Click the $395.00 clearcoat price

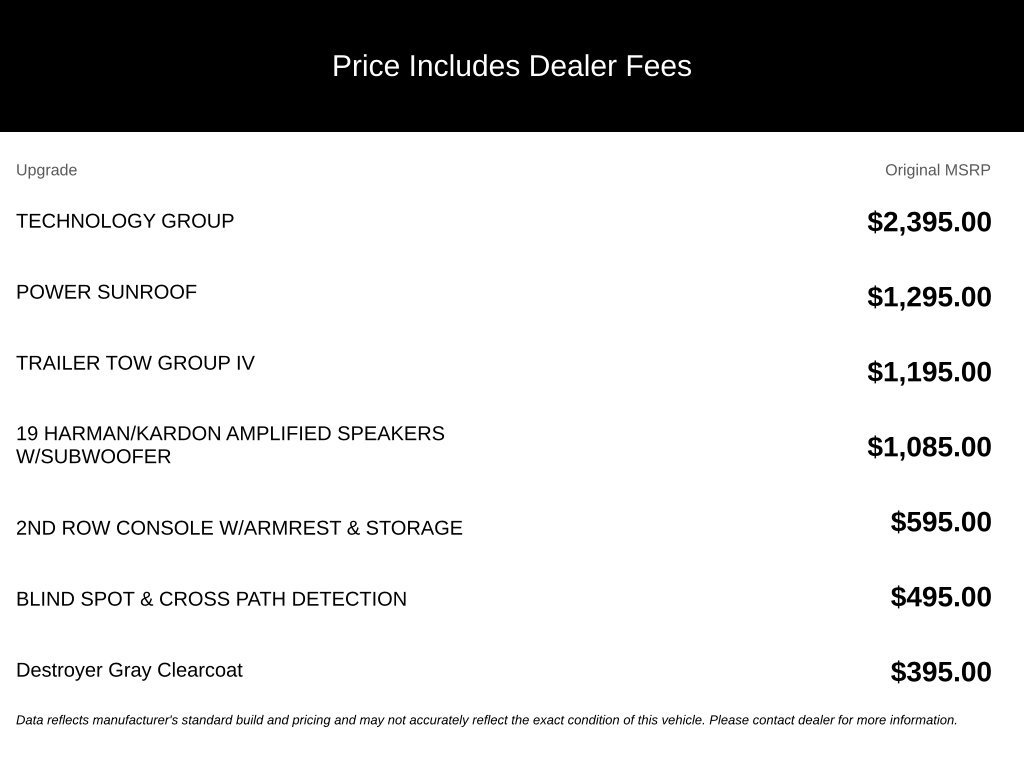coord(940,672)
